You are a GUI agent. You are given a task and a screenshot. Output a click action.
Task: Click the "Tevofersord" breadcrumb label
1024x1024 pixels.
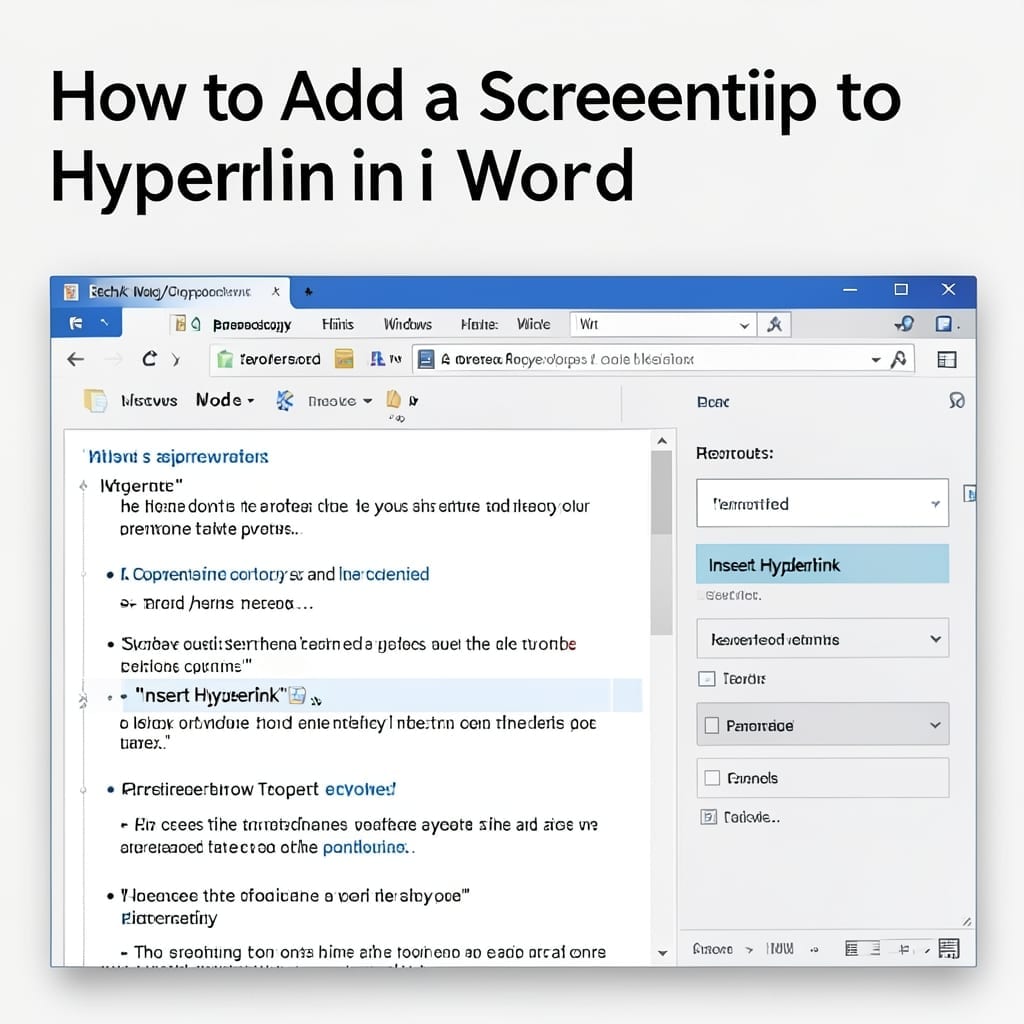coord(280,359)
